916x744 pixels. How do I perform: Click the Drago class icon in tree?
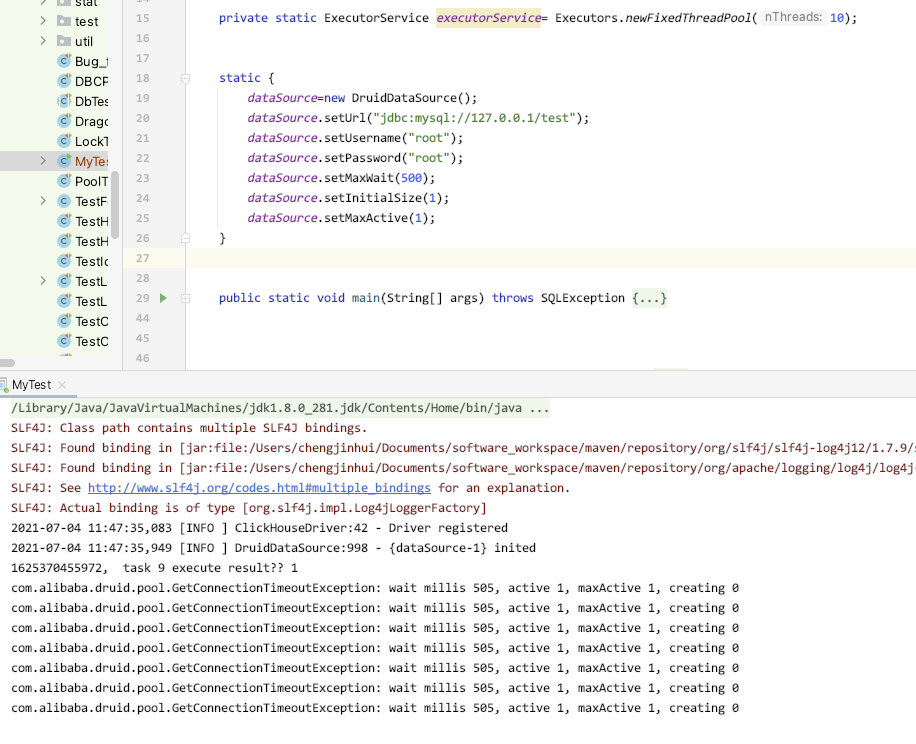(x=64, y=121)
